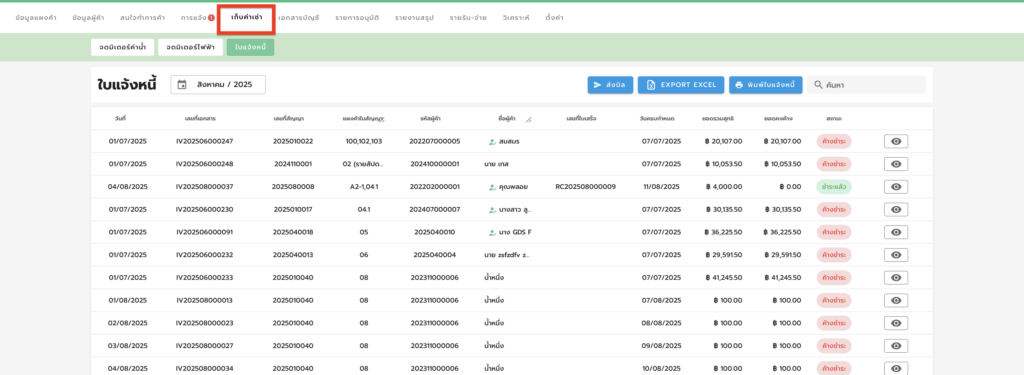The width and height of the screenshot is (1024, 375).
Task: Open eye icon for IV202508000013
Action: pos(896,301)
